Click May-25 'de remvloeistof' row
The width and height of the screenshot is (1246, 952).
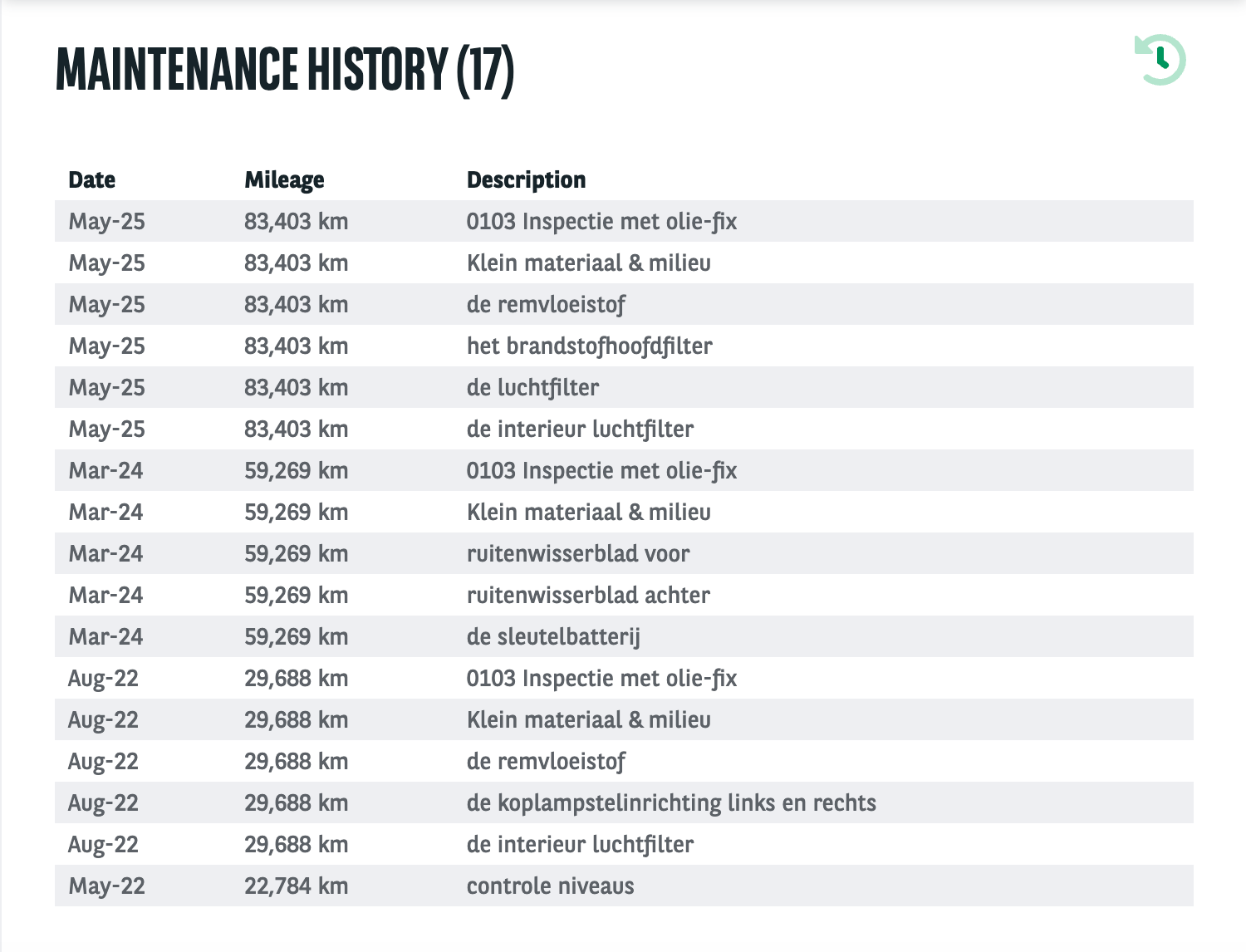point(624,304)
